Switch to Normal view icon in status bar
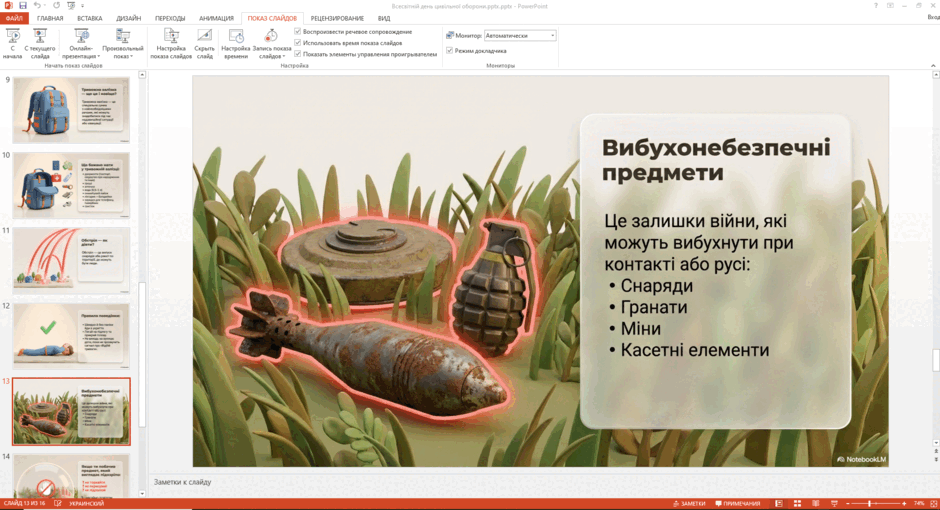The image size is (940, 510). coord(779,504)
